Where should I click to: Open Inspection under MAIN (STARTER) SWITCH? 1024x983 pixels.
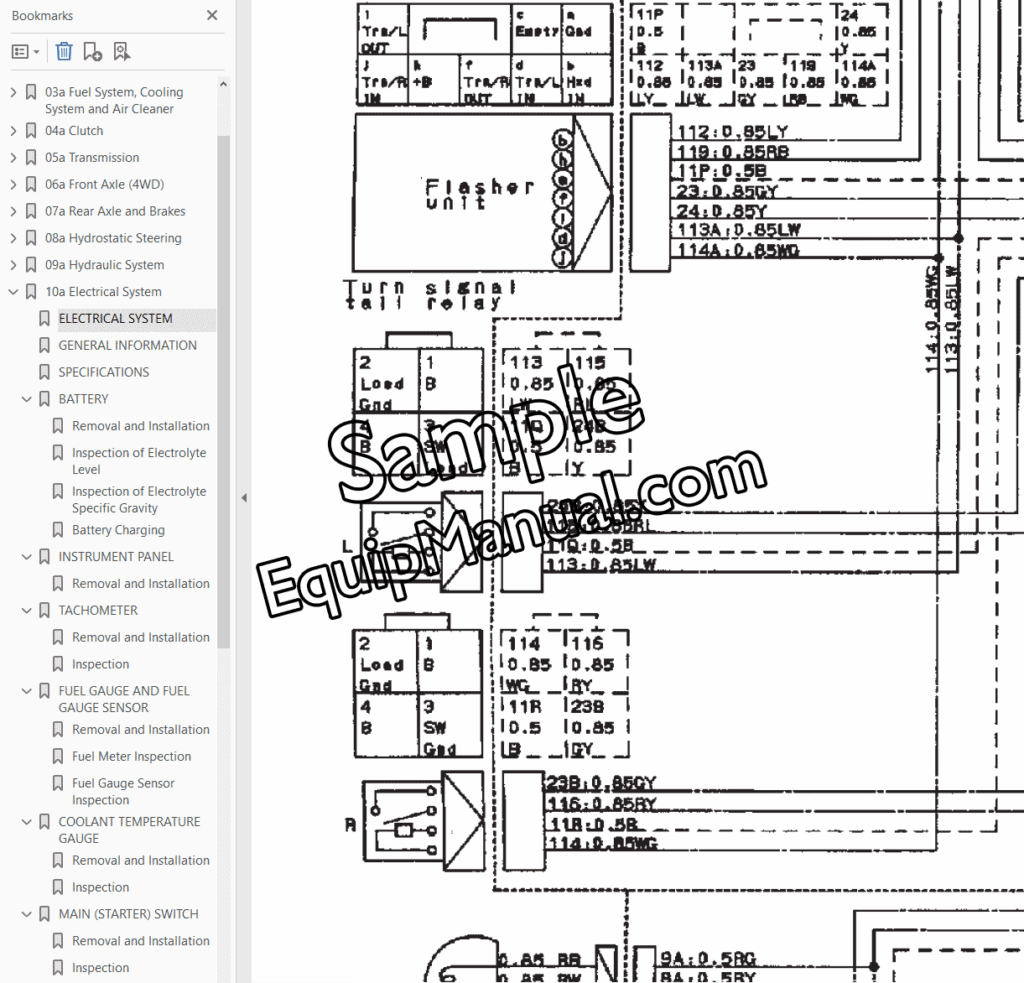click(x=101, y=967)
